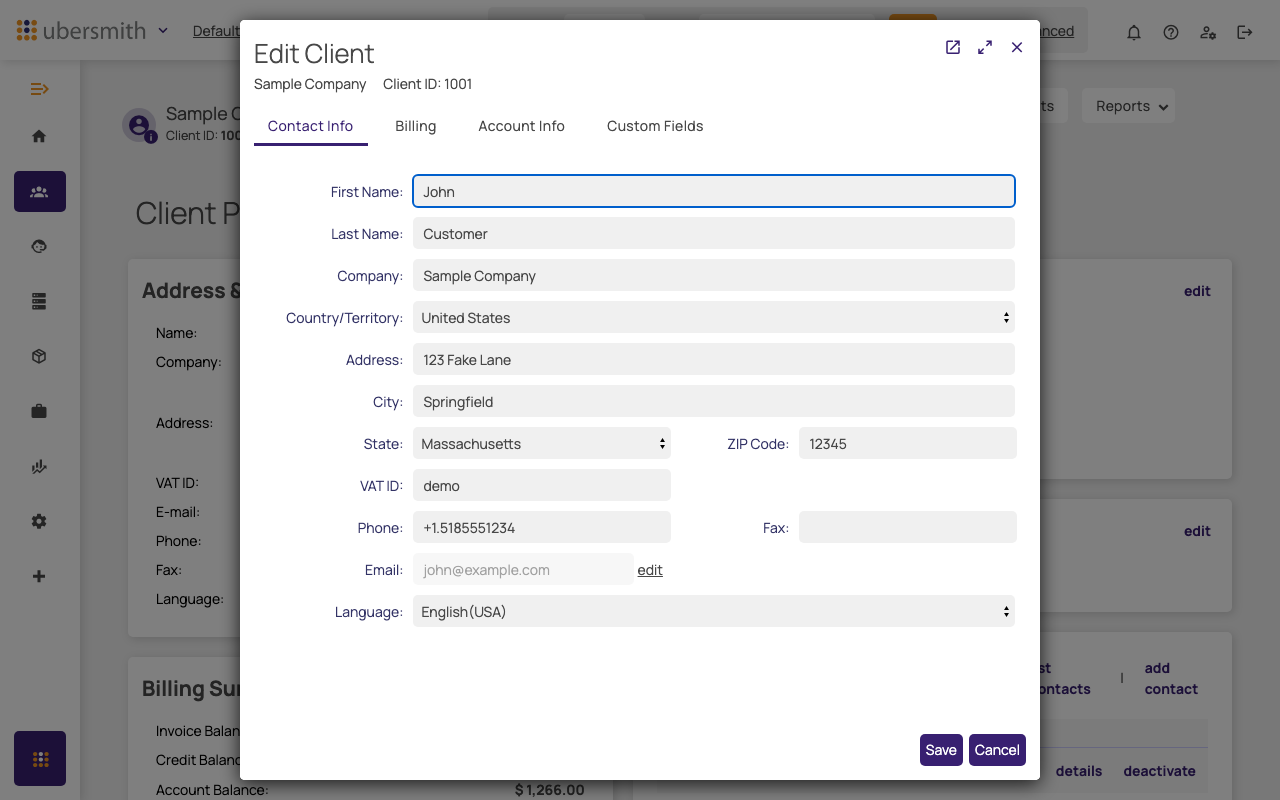Image resolution: width=1280 pixels, height=800 pixels.
Task: Open the server devices icon in sidebar
Action: pyautogui.click(x=40, y=301)
